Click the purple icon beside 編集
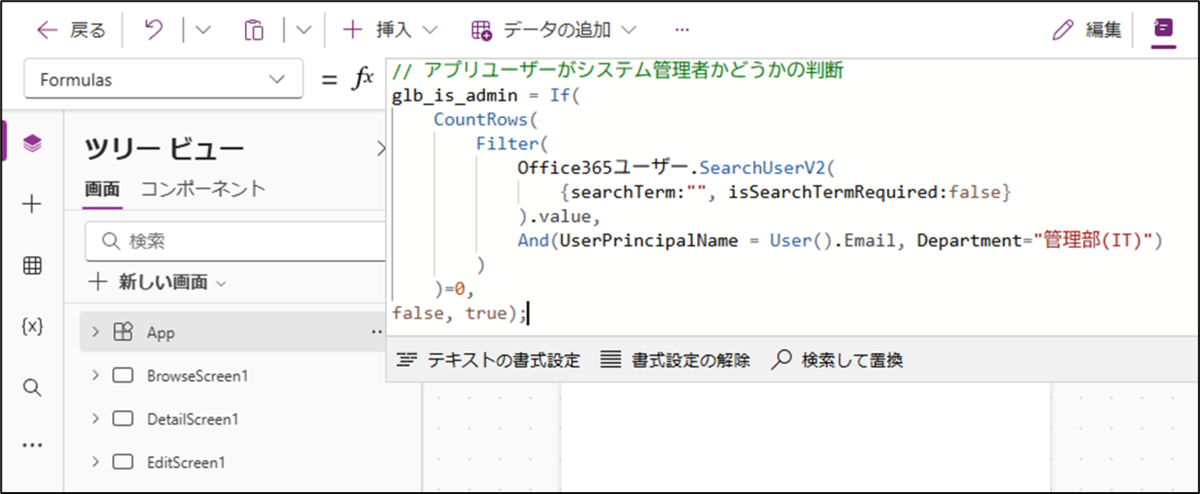 click(x=1162, y=29)
